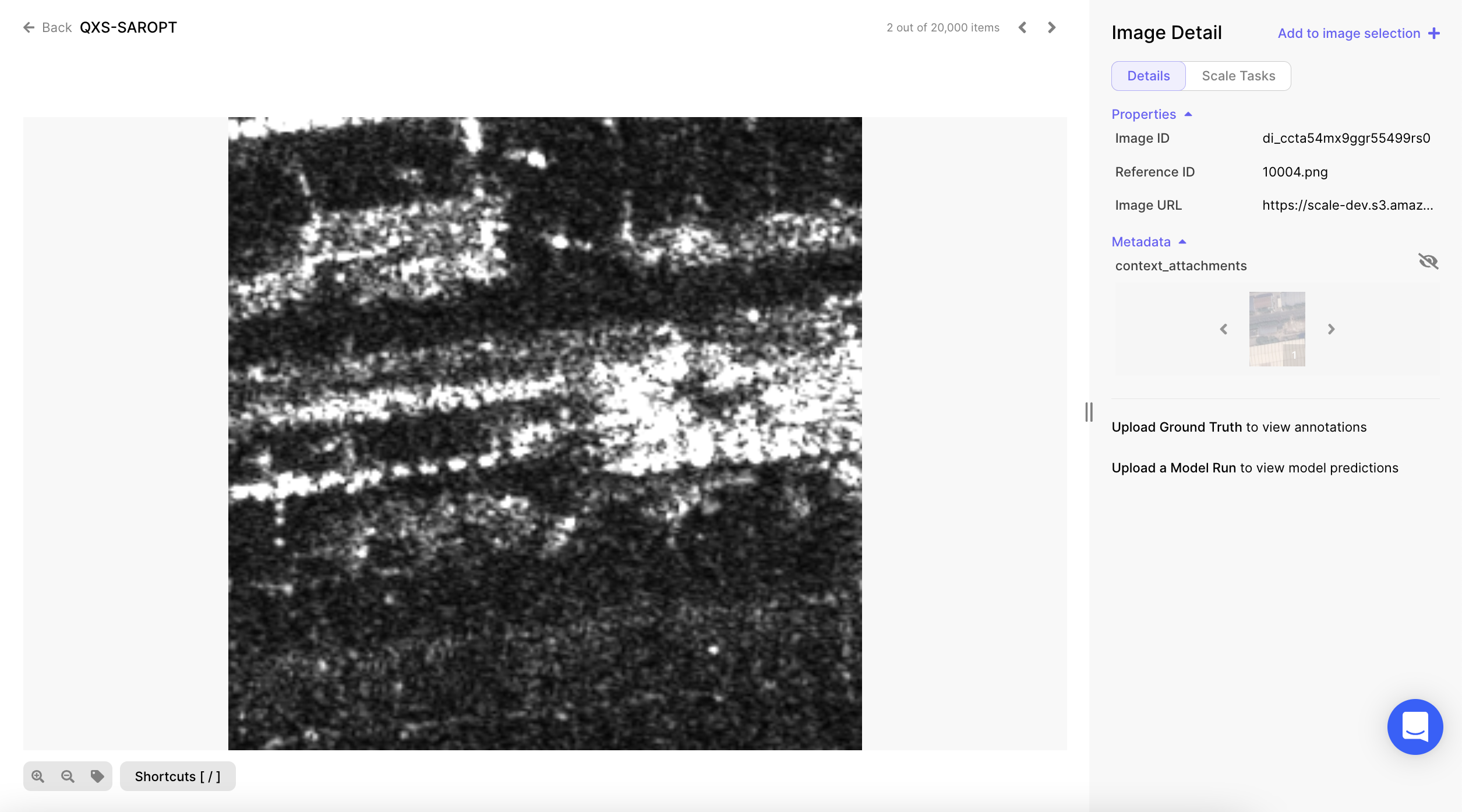Click the panel resize divider handle
The image size is (1462, 812).
click(x=1089, y=412)
